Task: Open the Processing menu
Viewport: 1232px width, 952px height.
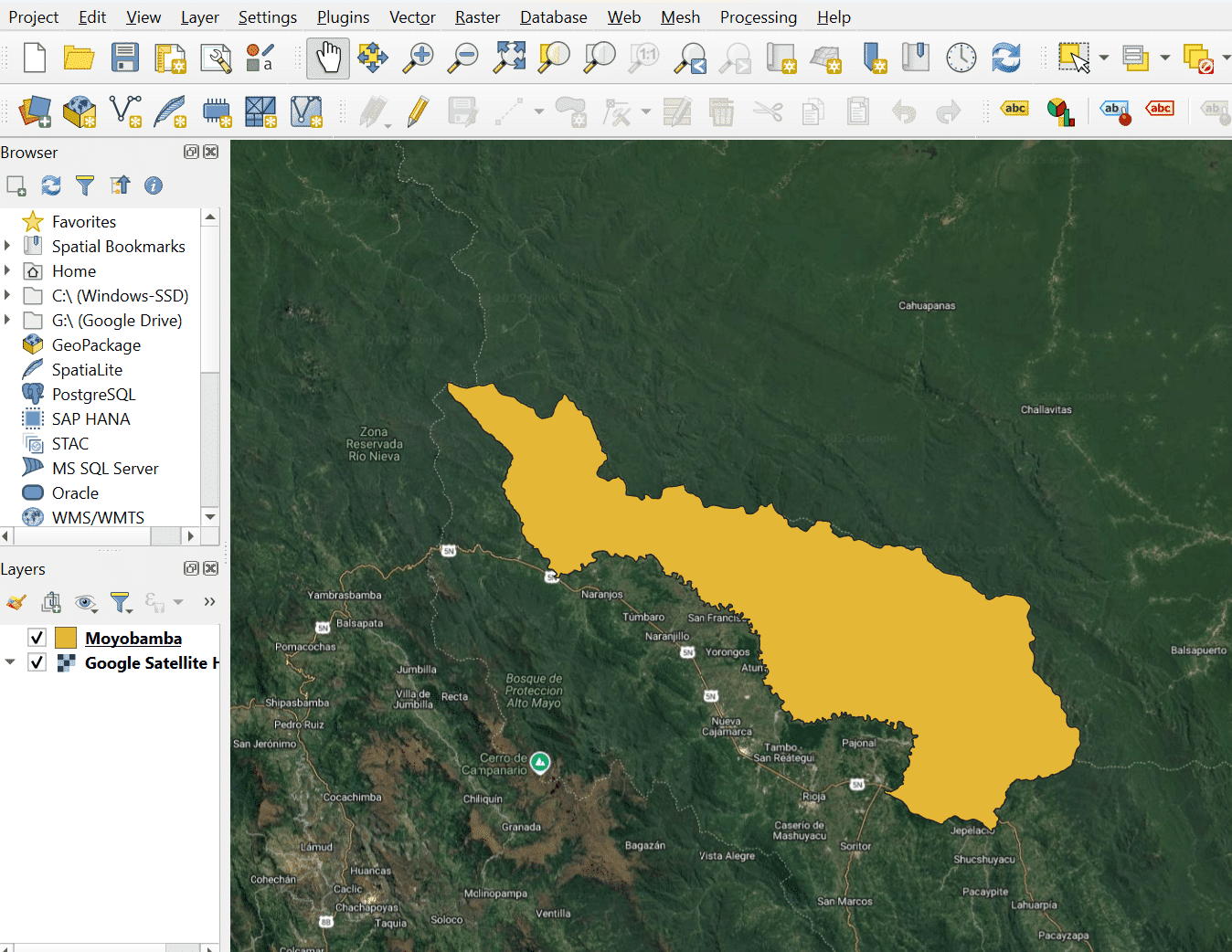Action: [x=758, y=16]
